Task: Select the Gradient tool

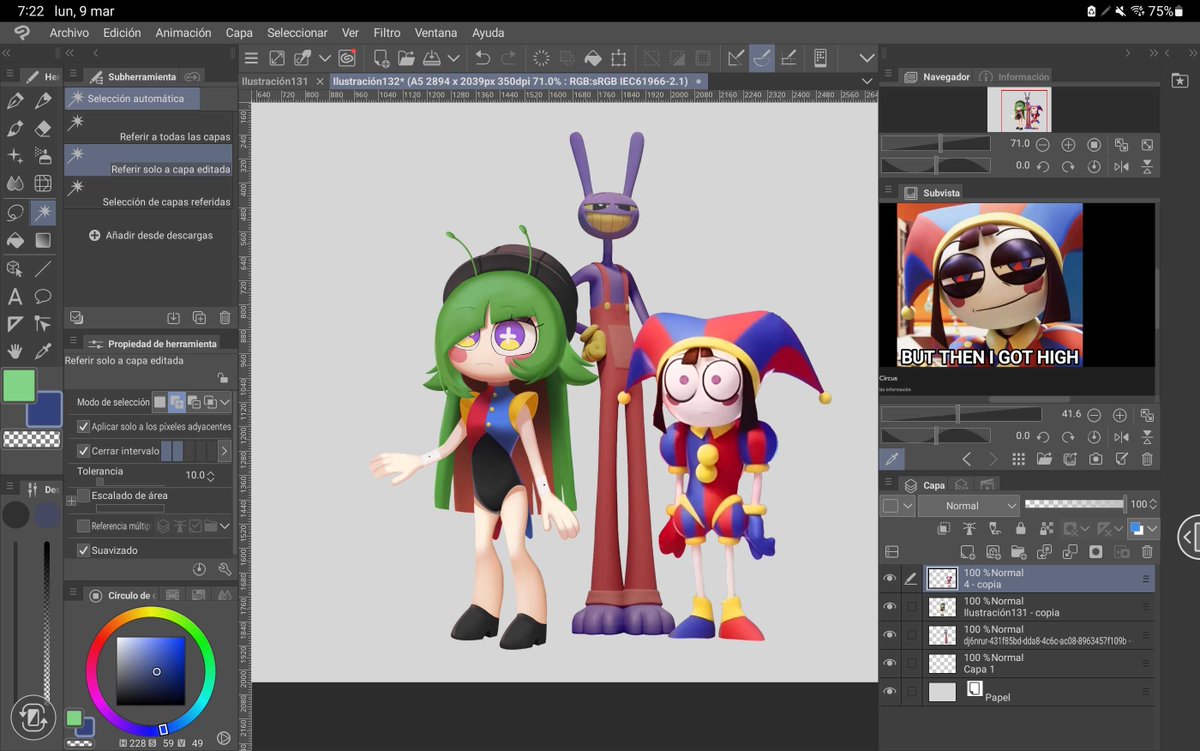Action: pyautogui.click(x=43, y=240)
